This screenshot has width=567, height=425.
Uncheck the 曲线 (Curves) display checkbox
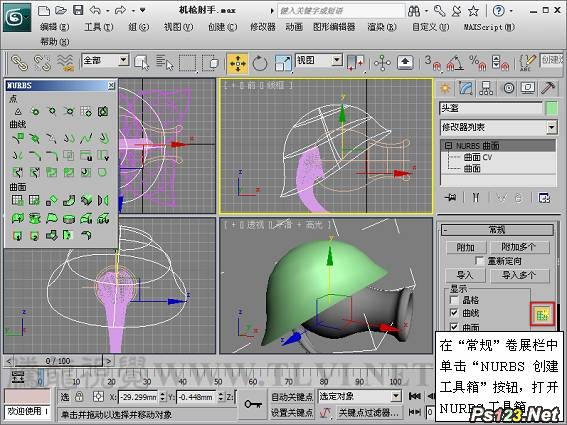click(454, 313)
